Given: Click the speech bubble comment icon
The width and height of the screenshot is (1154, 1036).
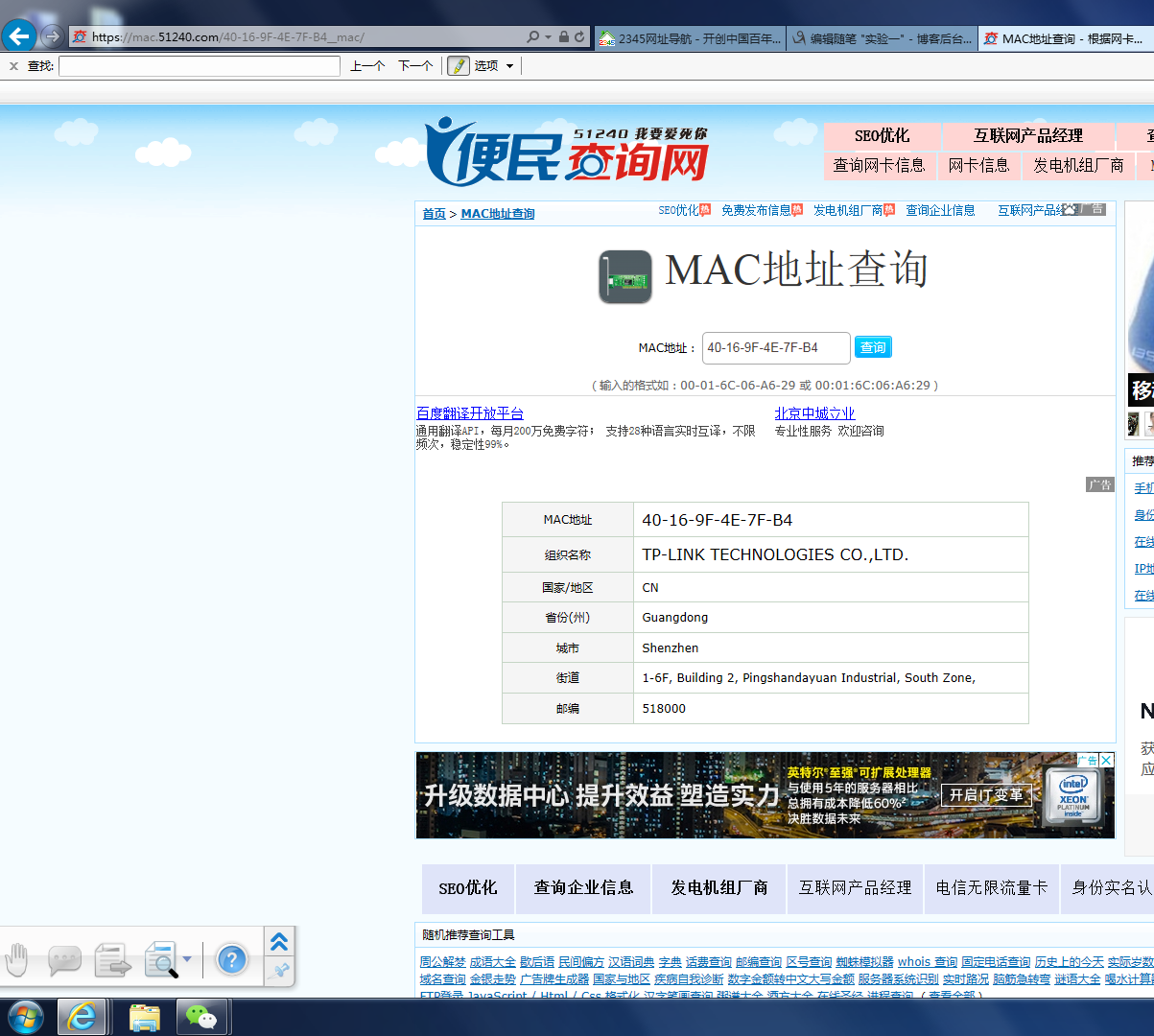Looking at the screenshot, I should 64,960.
